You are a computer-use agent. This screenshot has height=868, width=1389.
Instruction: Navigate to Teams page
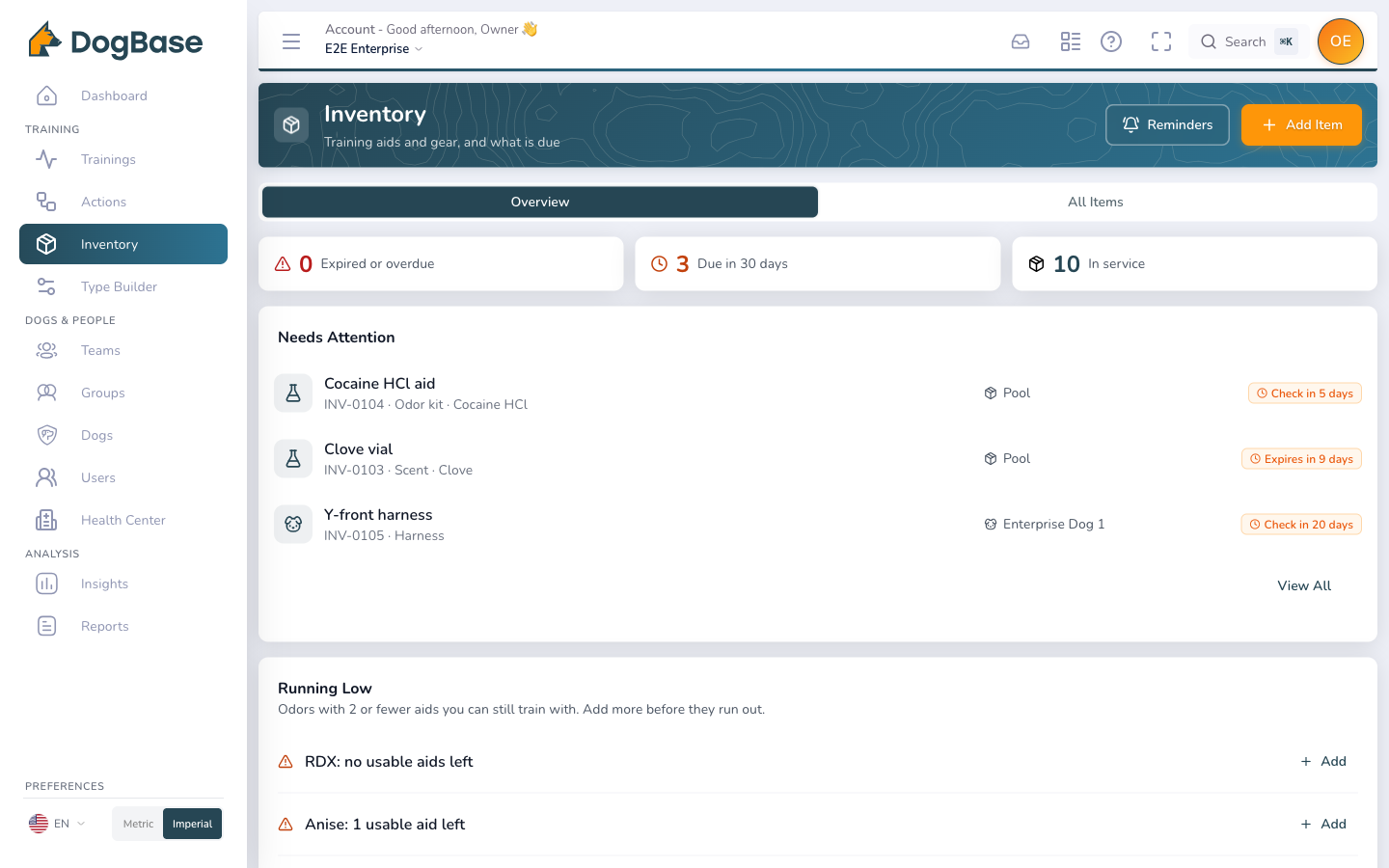(x=123, y=350)
